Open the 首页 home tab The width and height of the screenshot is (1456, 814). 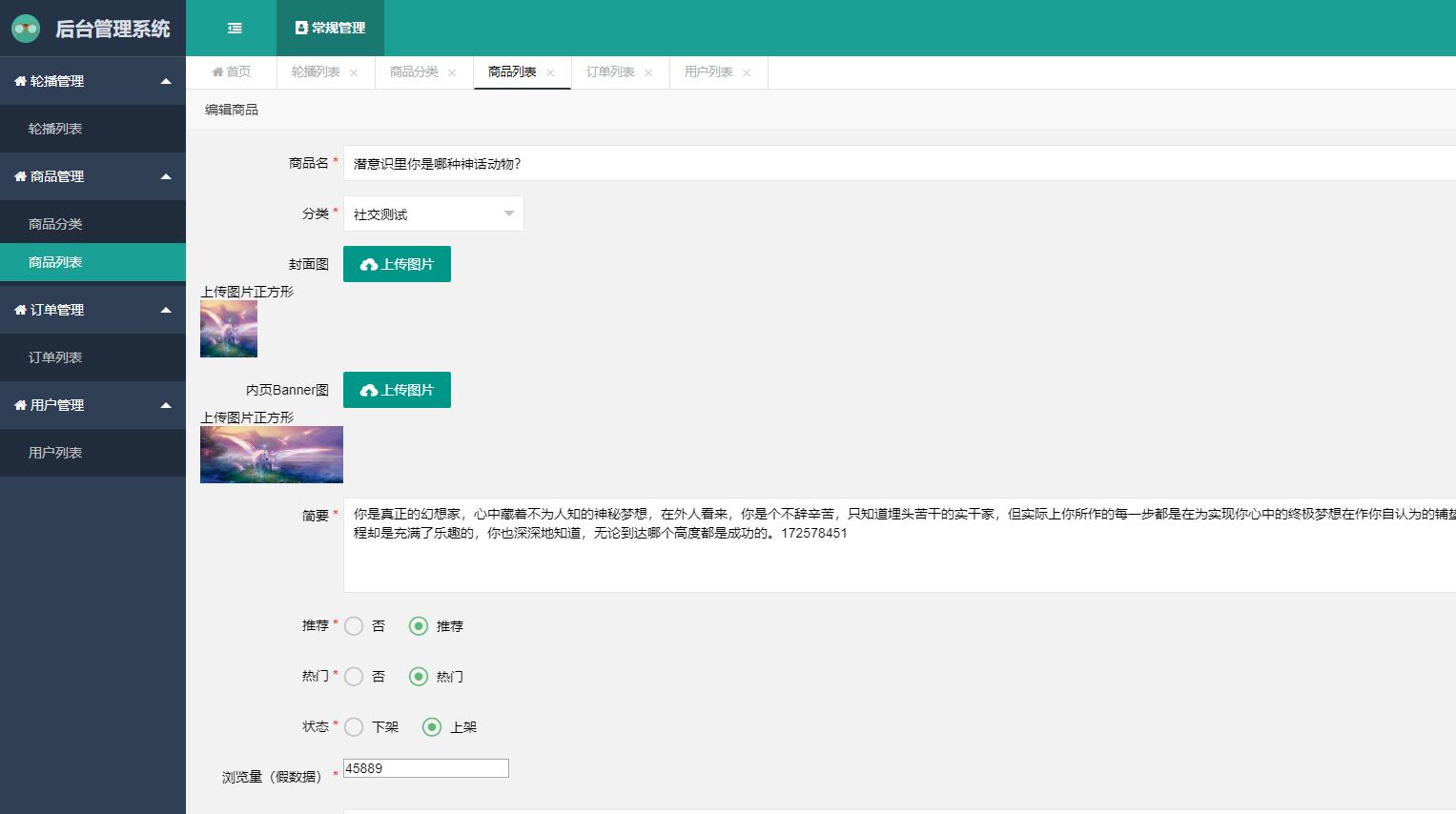pyautogui.click(x=232, y=72)
